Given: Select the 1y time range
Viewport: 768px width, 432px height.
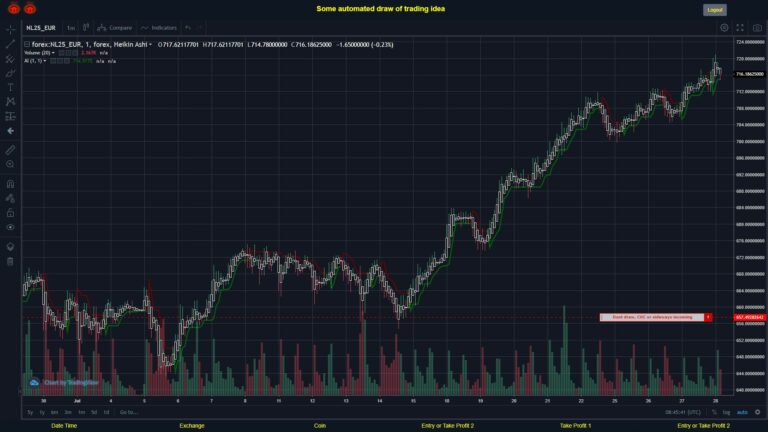Looking at the screenshot, I should tap(42, 412).
